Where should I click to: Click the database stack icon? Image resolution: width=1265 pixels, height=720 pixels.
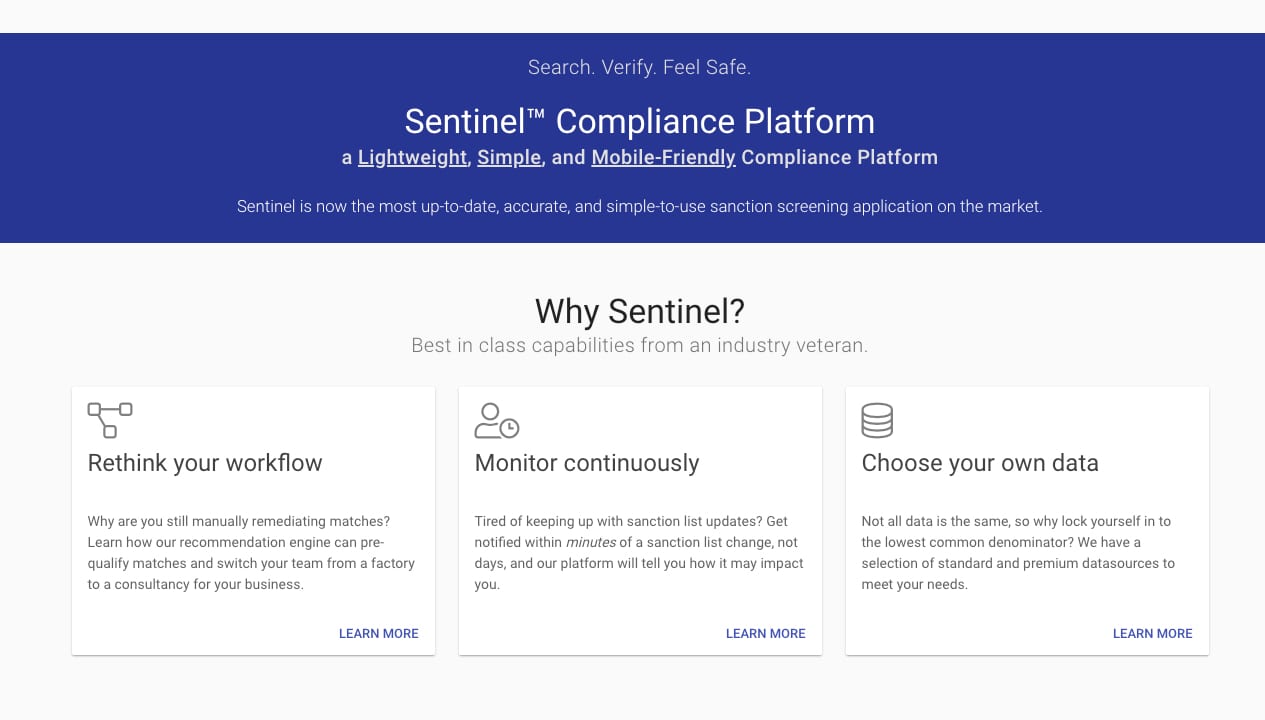877,420
